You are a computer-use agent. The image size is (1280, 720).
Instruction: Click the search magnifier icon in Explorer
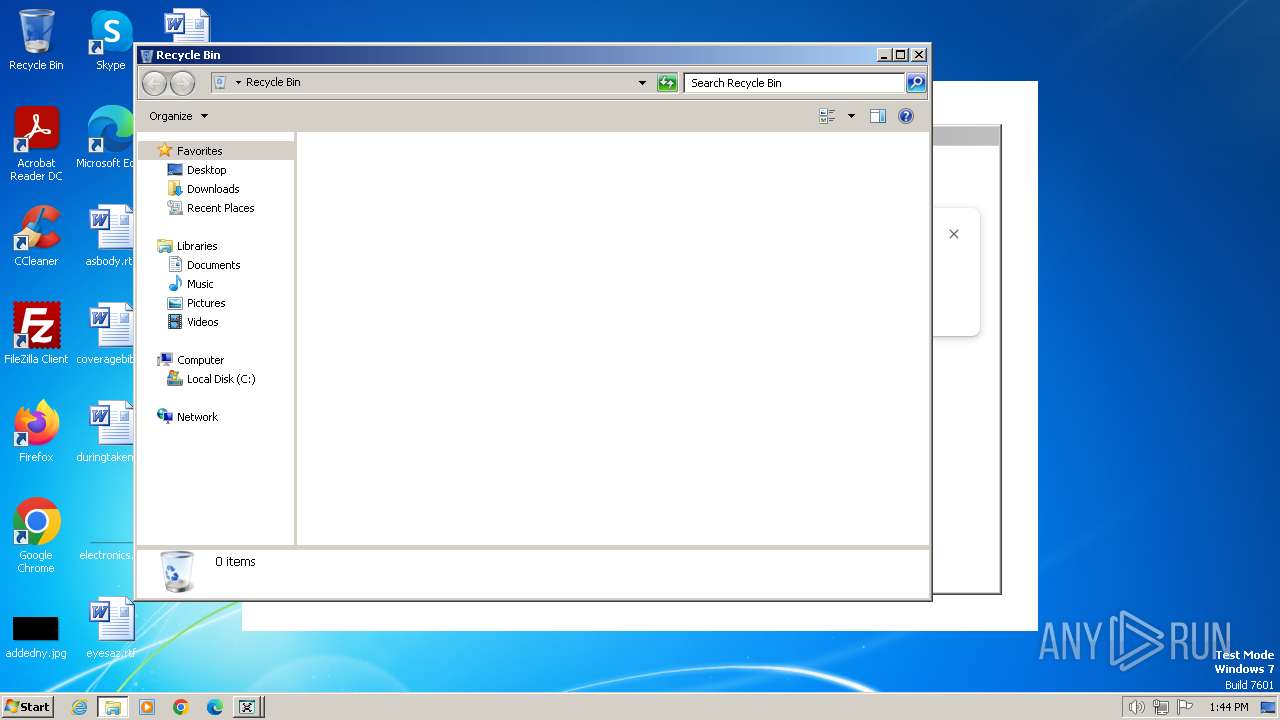pos(916,83)
